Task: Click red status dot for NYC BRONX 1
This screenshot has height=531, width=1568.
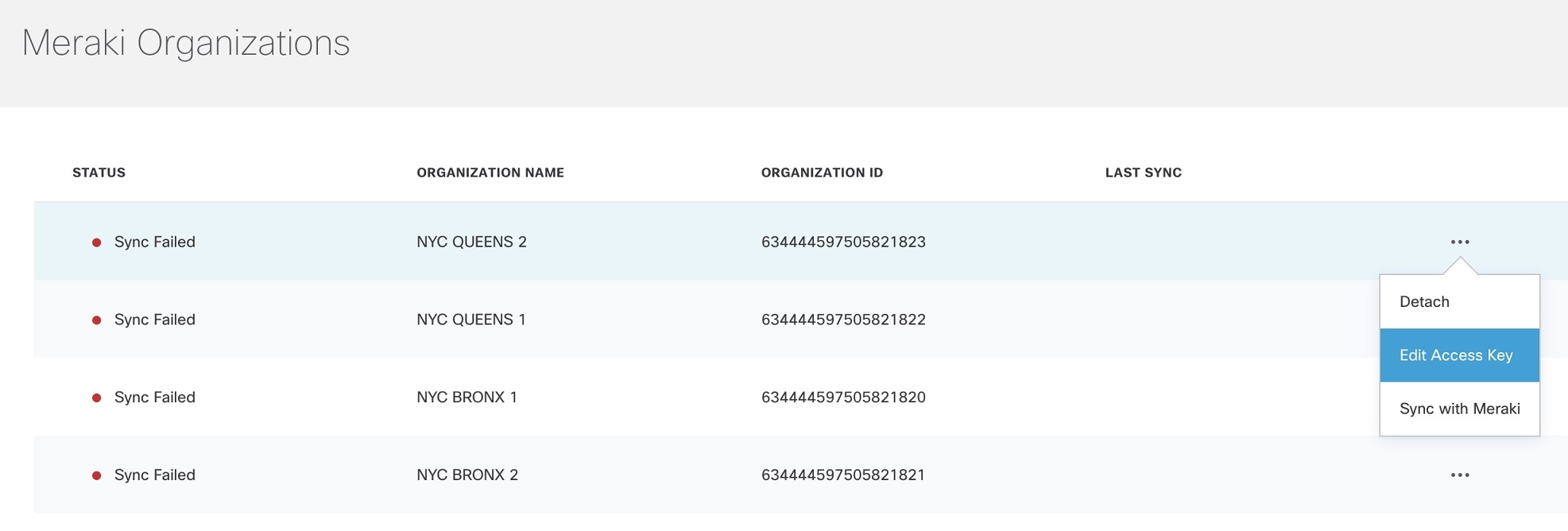Action: 96,398
